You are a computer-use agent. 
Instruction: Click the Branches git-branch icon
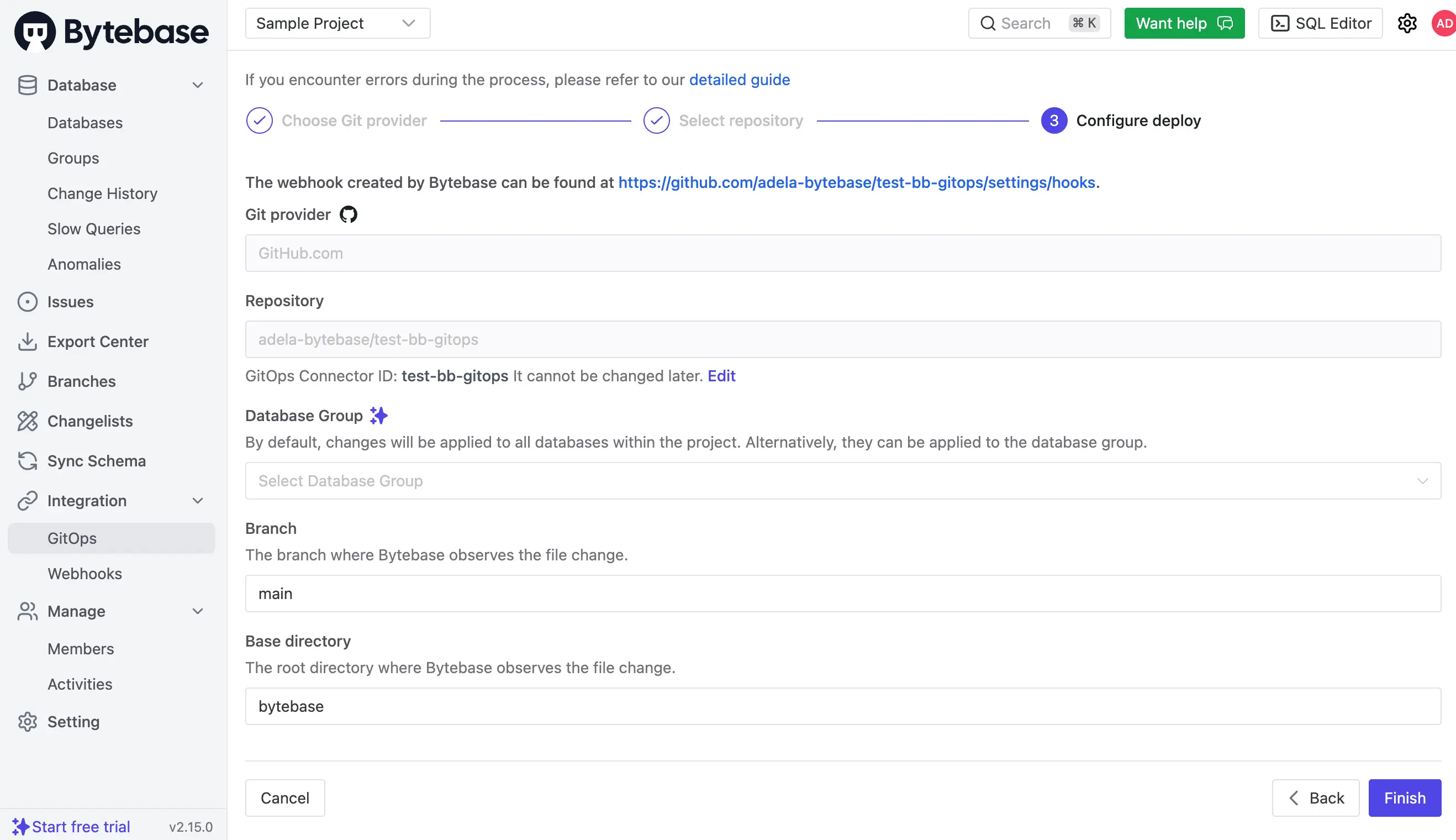click(x=27, y=381)
